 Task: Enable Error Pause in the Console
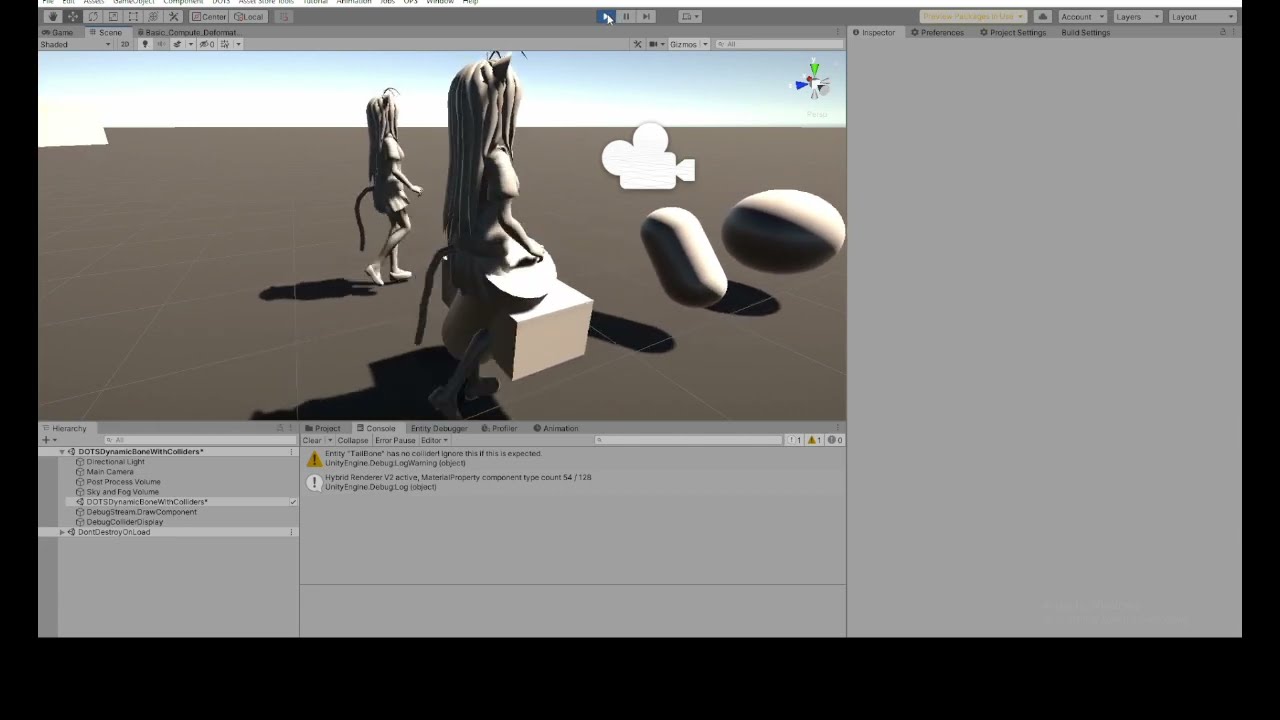coord(395,440)
